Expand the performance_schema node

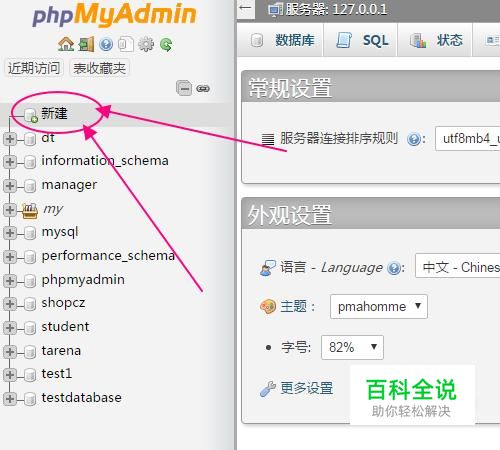[x=10, y=257]
